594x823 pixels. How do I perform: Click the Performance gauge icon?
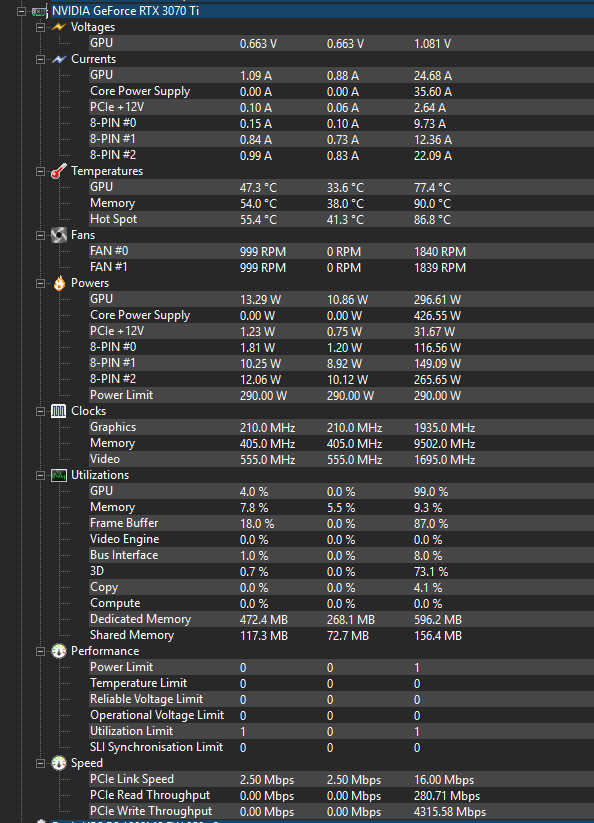point(59,651)
